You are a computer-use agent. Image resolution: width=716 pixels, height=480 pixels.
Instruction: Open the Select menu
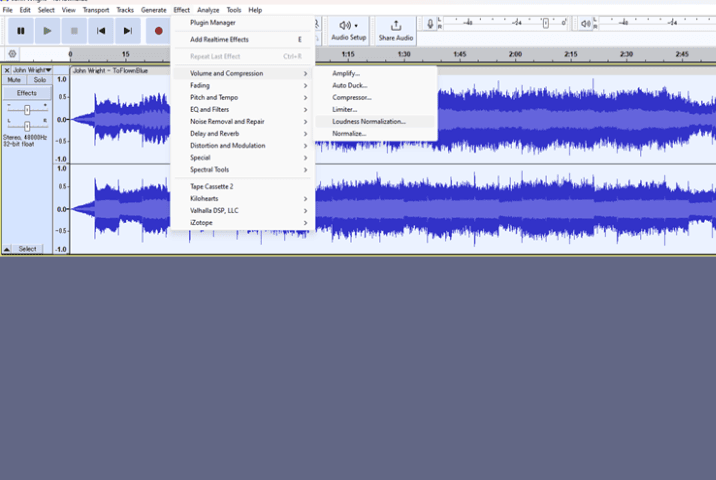pos(46,10)
